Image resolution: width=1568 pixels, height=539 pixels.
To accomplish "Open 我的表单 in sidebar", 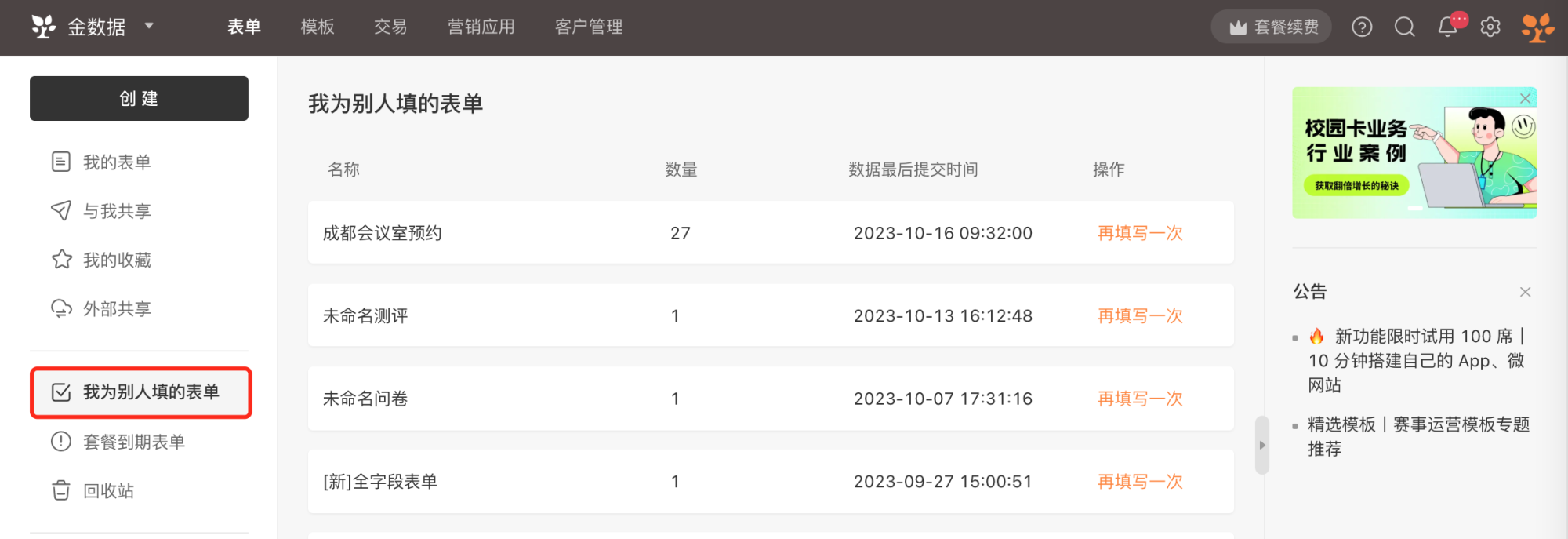I will (x=101, y=162).
